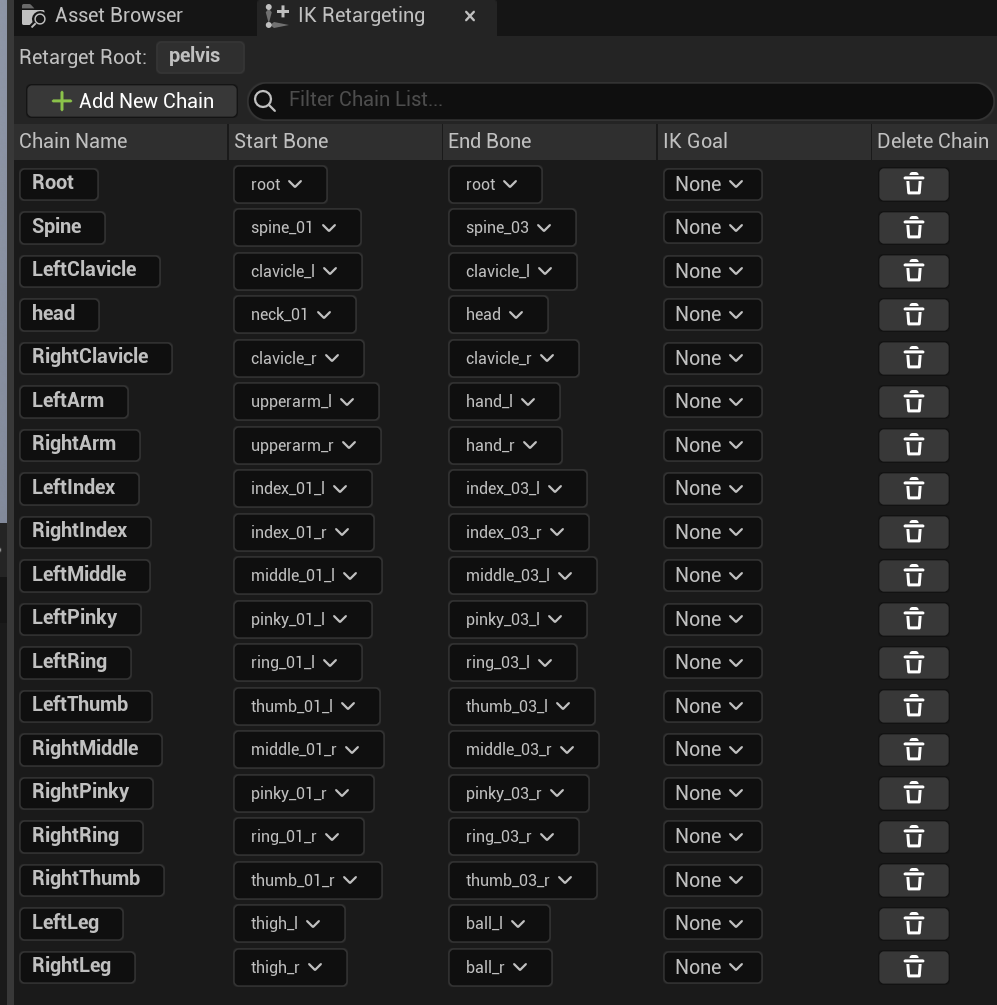997x1005 pixels.
Task: Delete the RightLeg chain
Action: [913, 967]
